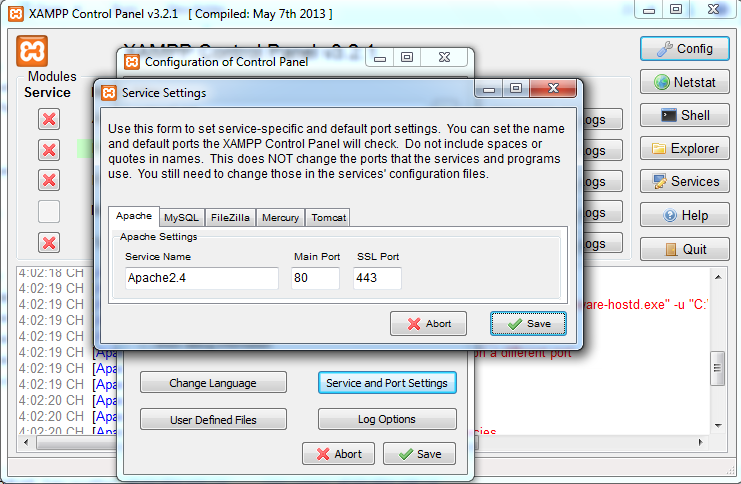Viewport: 741px width, 484px height.
Task: Check the empty fourth service checkbox
Action: [49, 211]
